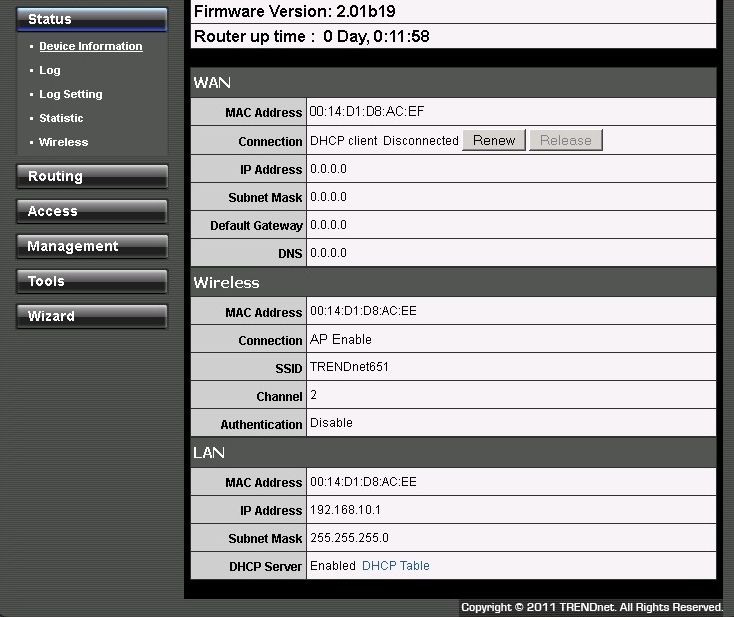This screenshot has height=617, width=734.
Task: Open Wireless status from sidebar submenu
Action: [x=63, y=142]
